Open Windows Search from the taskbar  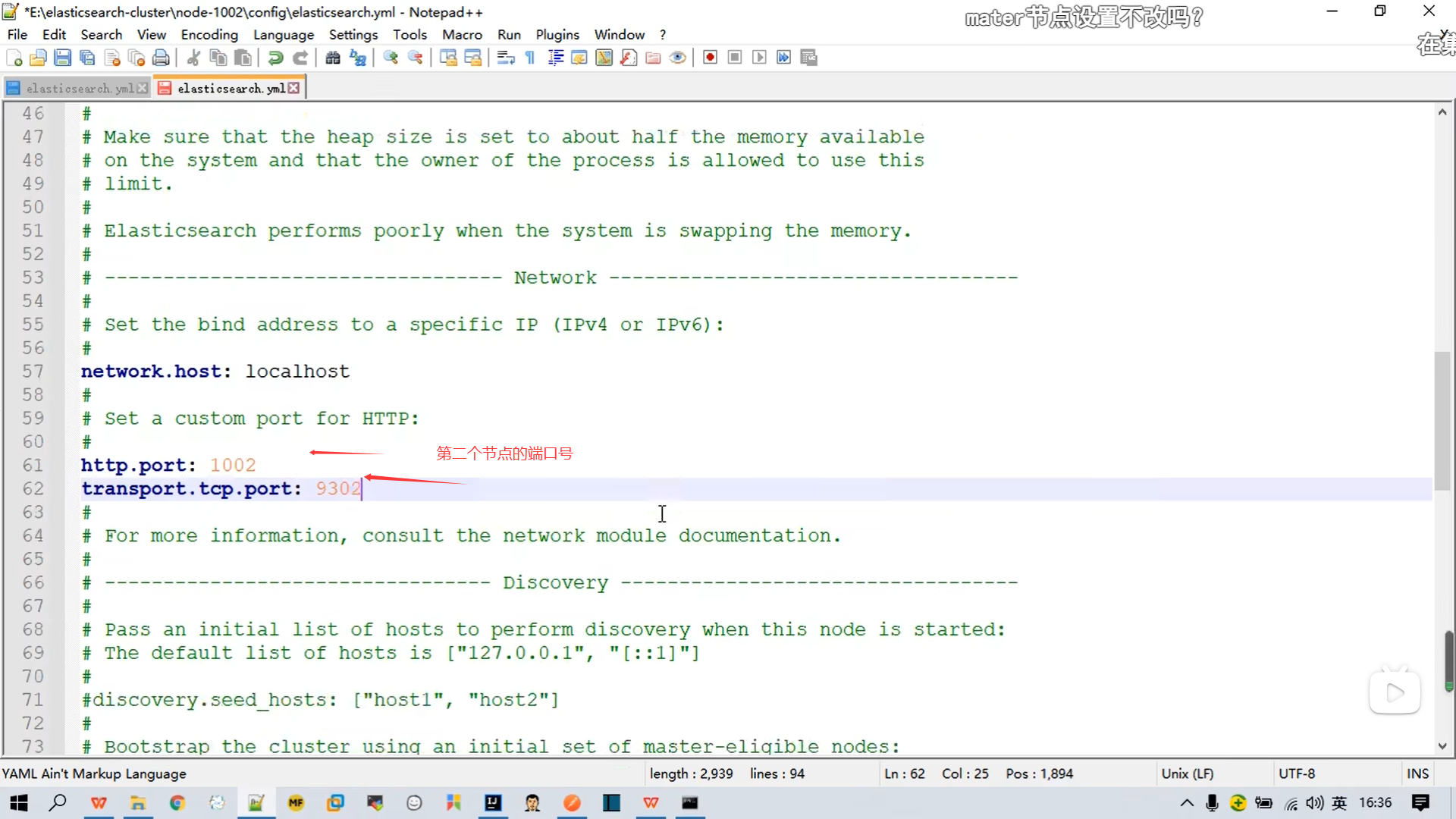[58, 803]
